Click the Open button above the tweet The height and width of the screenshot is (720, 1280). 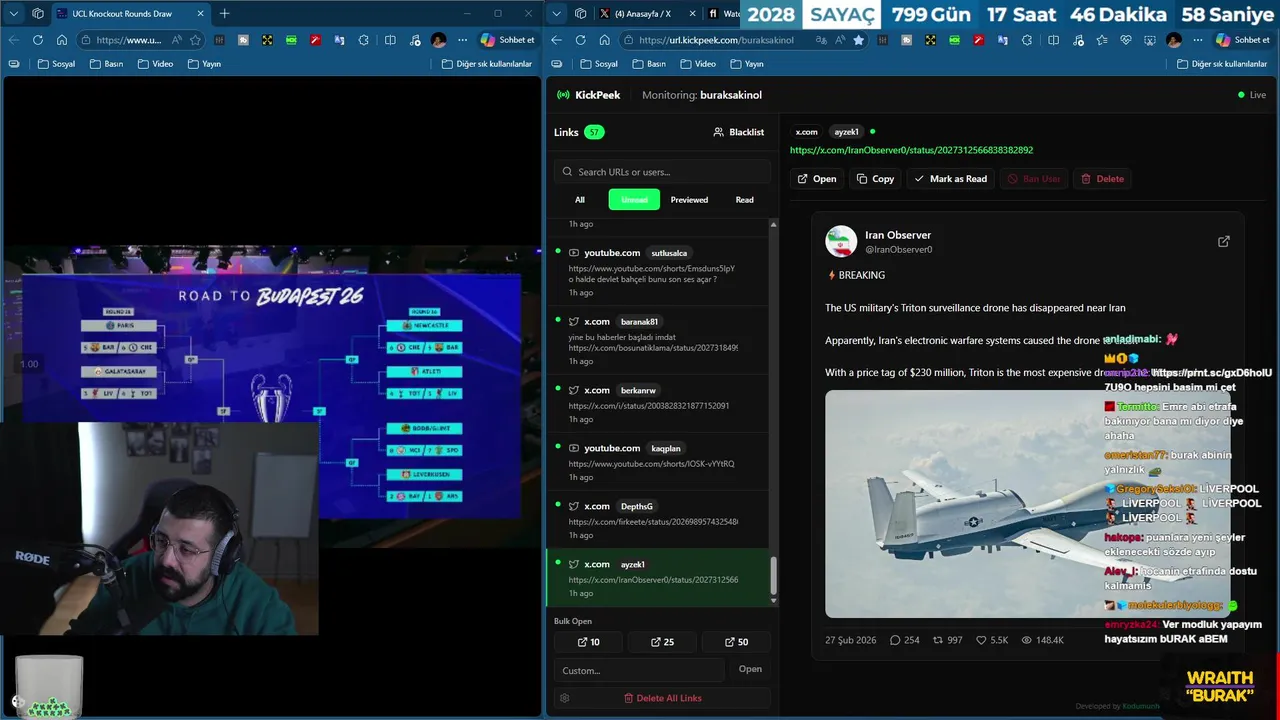(x=816, y=179)
